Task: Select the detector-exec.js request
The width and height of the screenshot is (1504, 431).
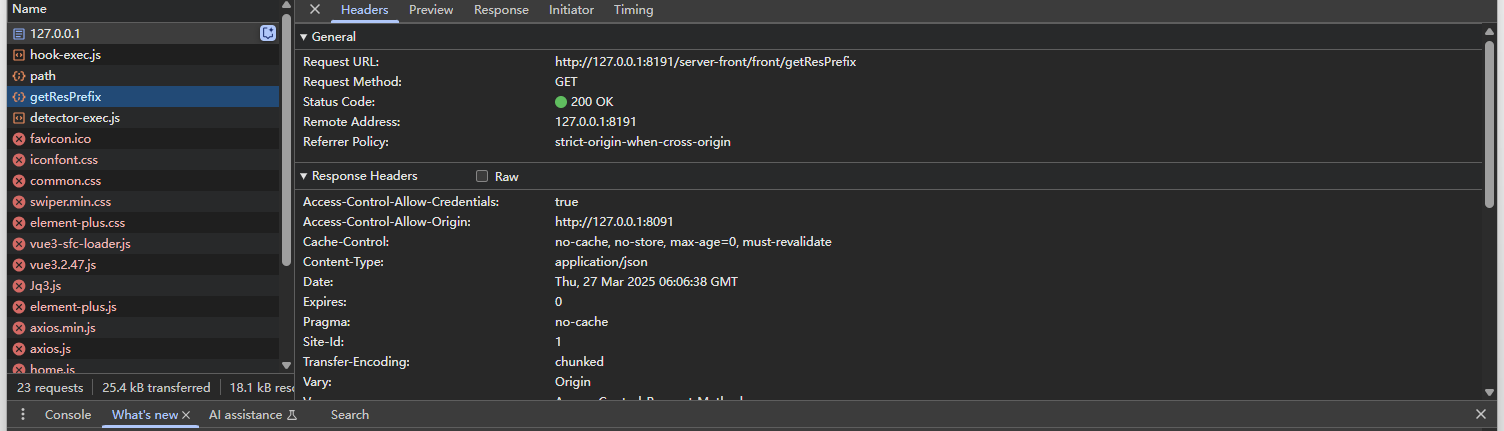Action: click(x=75, y=118)
